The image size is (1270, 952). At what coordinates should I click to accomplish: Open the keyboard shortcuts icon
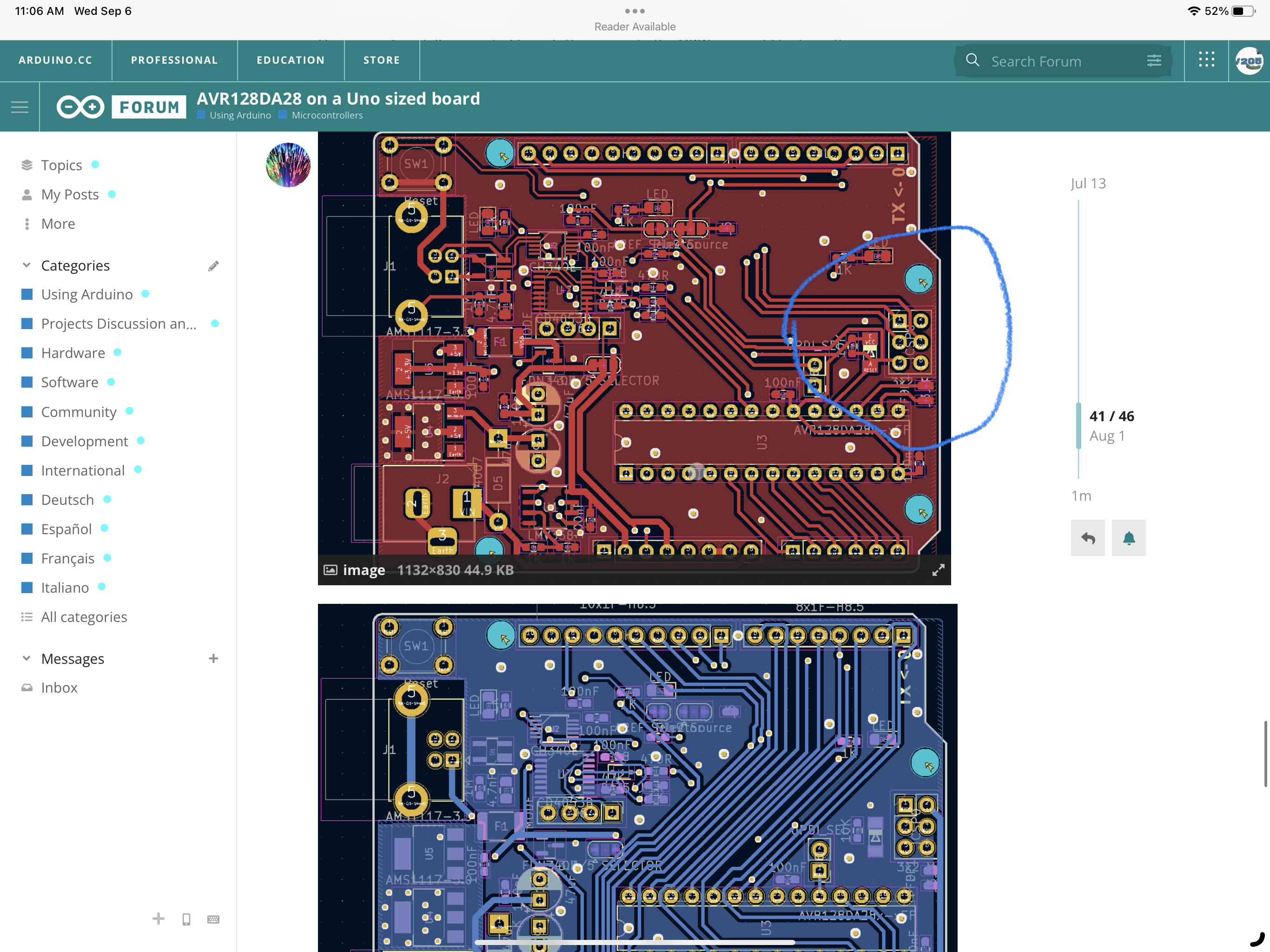point(213,919)
